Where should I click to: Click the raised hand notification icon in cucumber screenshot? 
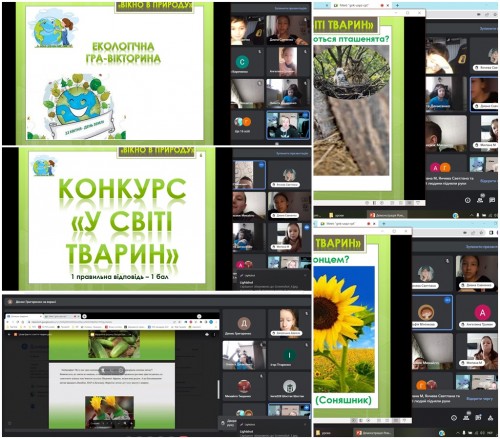tap(223, 423)
